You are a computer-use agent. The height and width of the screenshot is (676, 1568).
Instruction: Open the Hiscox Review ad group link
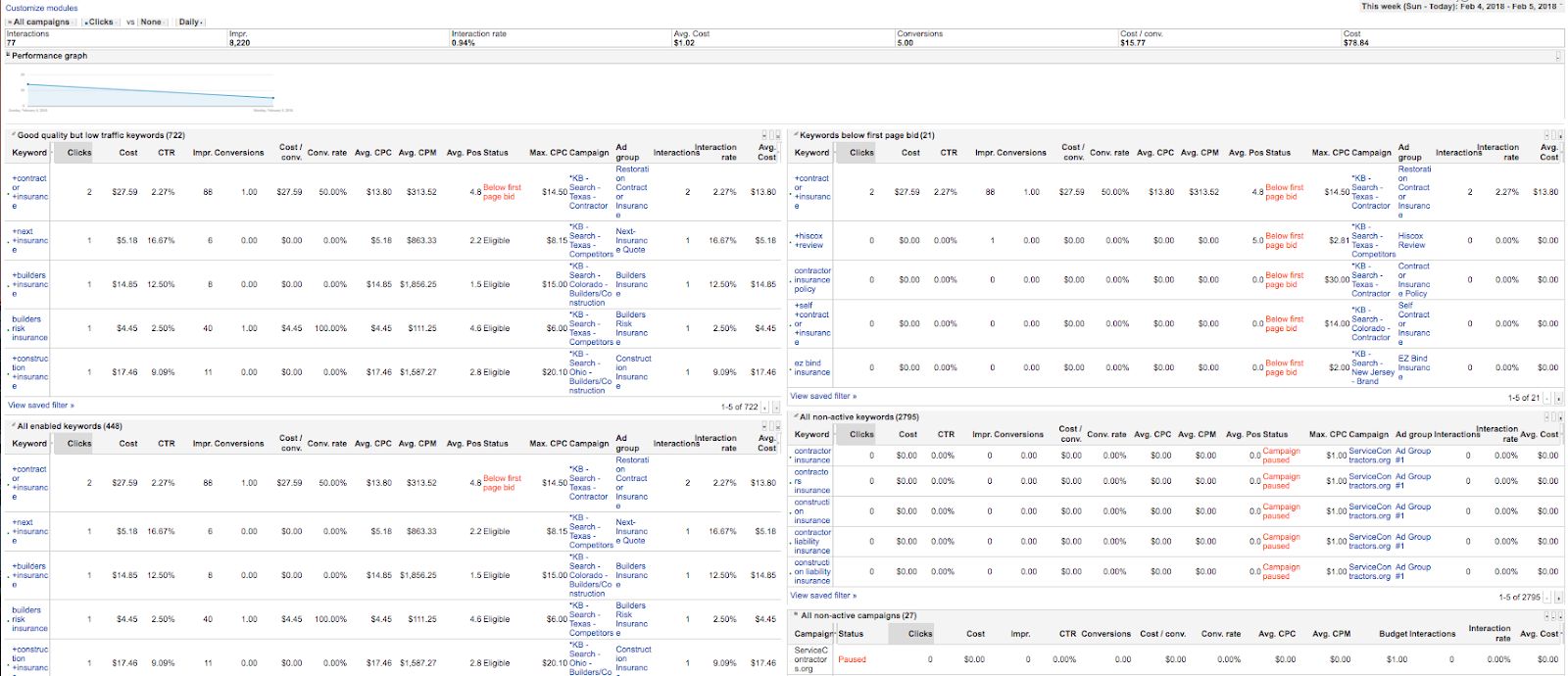[1410, 241]
